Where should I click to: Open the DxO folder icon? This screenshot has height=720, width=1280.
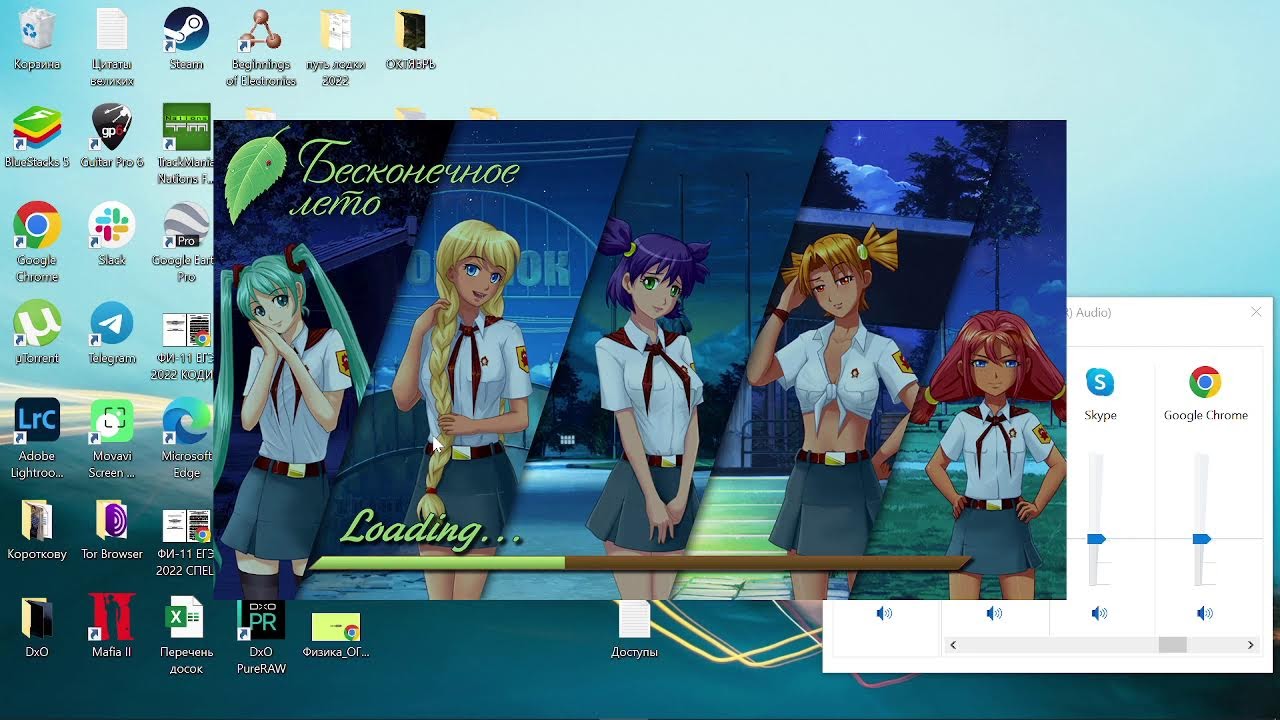[x=37, y=627]
